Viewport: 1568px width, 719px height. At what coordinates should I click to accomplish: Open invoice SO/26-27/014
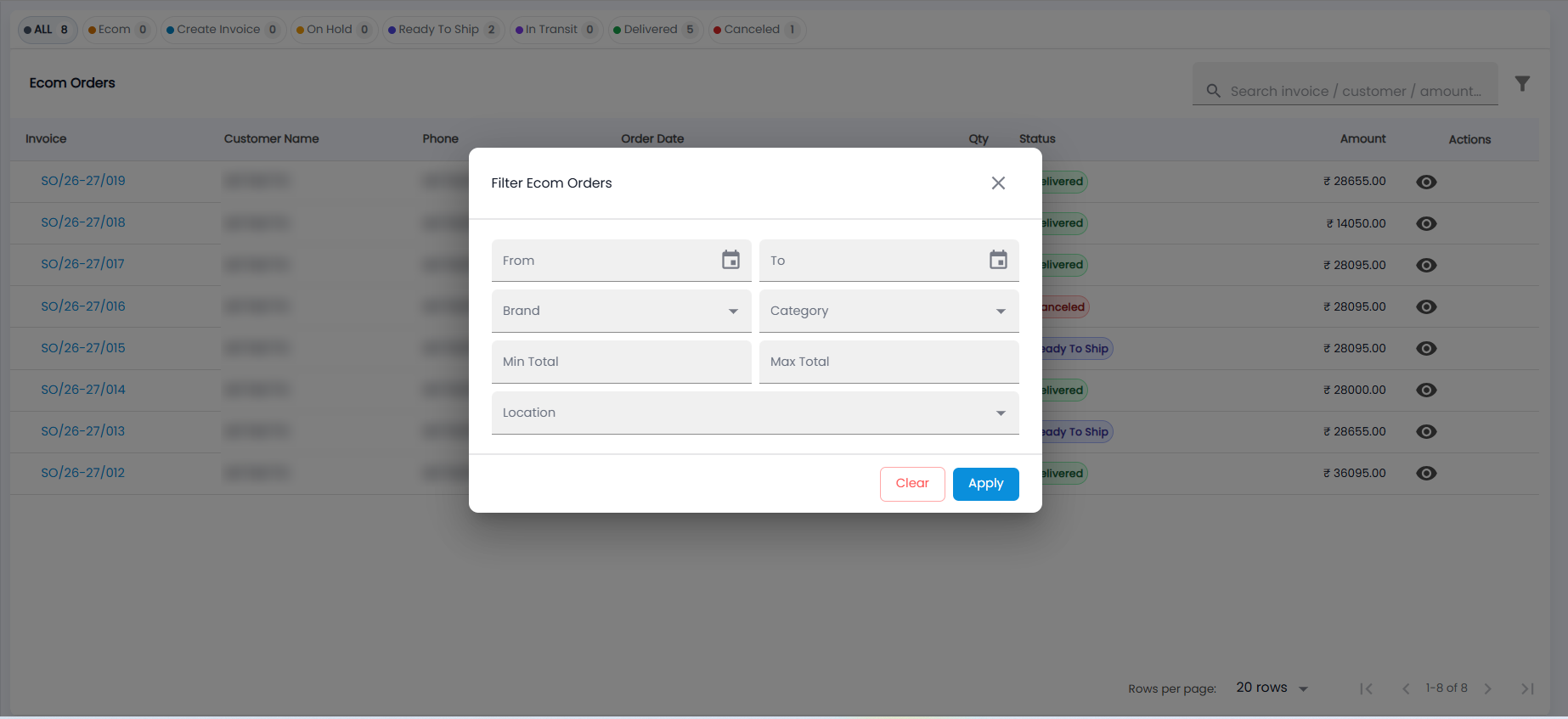pyautogui.click(x=83, y=390)
